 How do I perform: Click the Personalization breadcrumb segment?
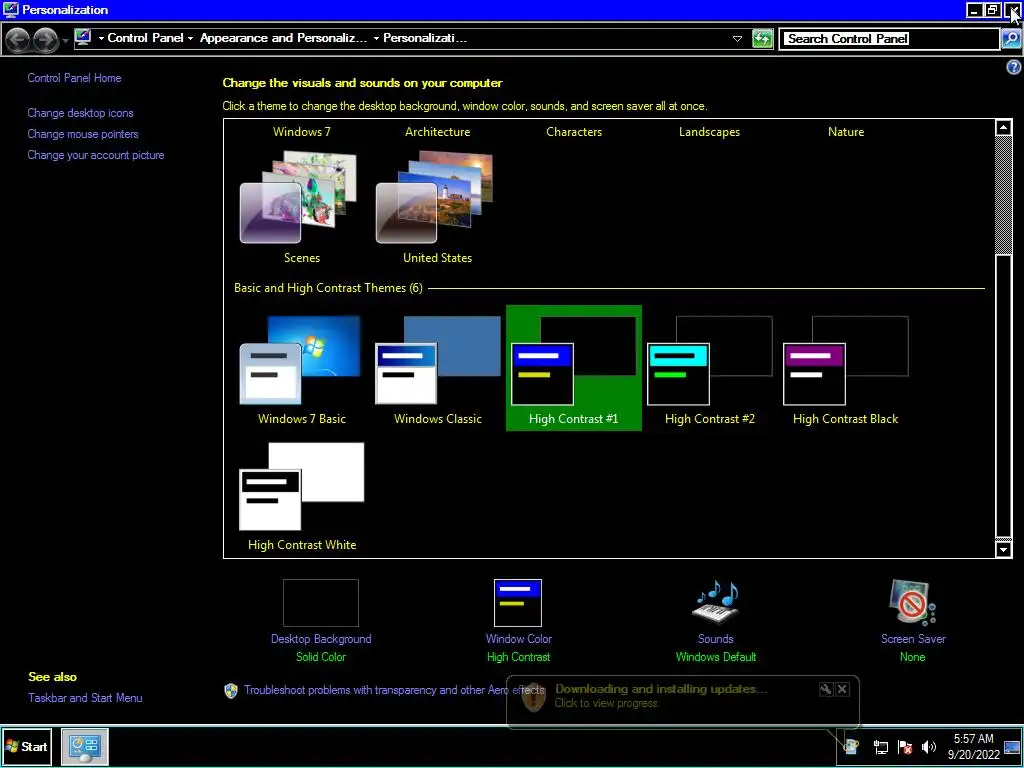click(x=424, y=38)
